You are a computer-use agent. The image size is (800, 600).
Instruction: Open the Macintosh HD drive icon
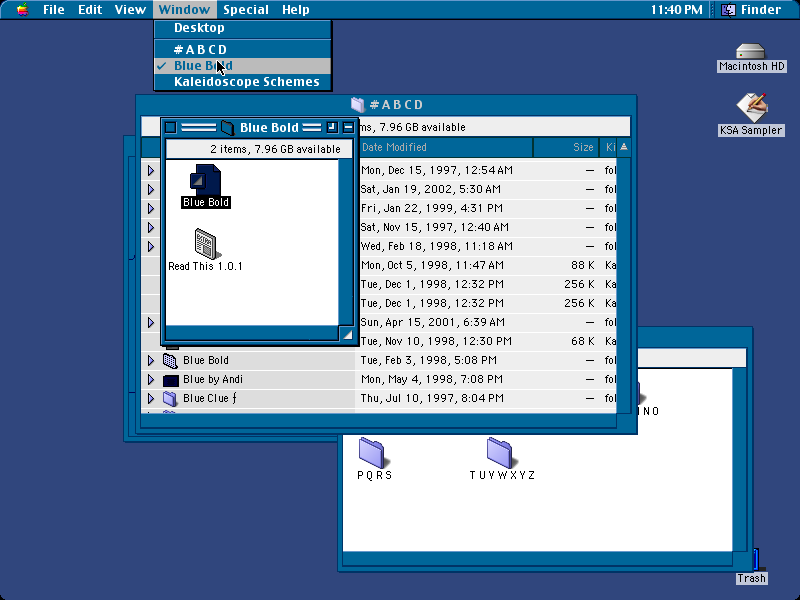pyautogui.click(x=751, y=51)
